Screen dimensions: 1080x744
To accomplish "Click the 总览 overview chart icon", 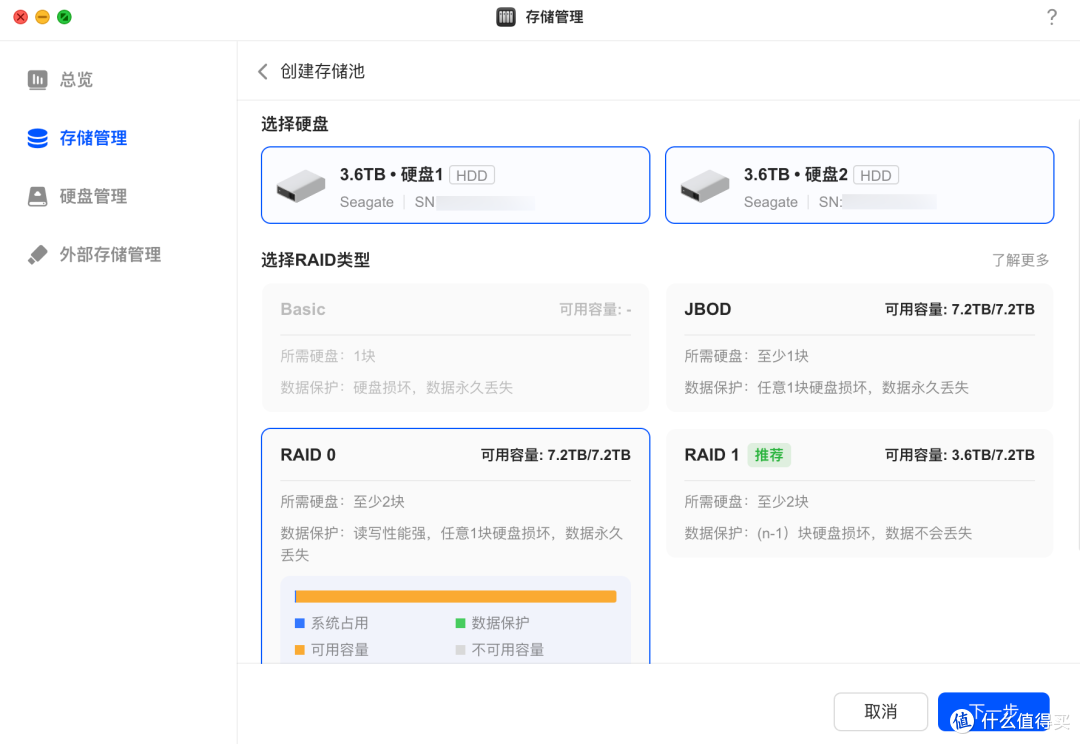I will [x=37, y=80].
